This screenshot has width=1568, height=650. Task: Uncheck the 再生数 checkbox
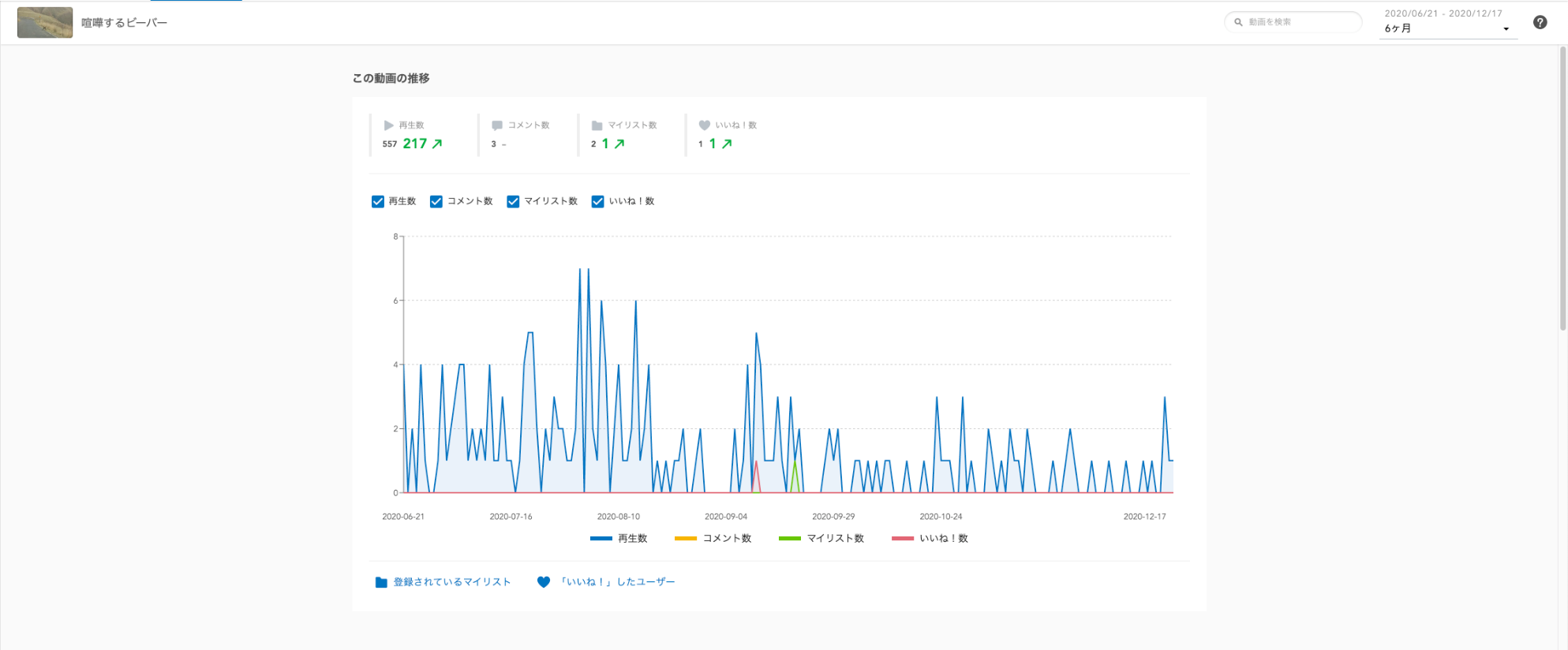pyautogui.click(x=378, y=202)
